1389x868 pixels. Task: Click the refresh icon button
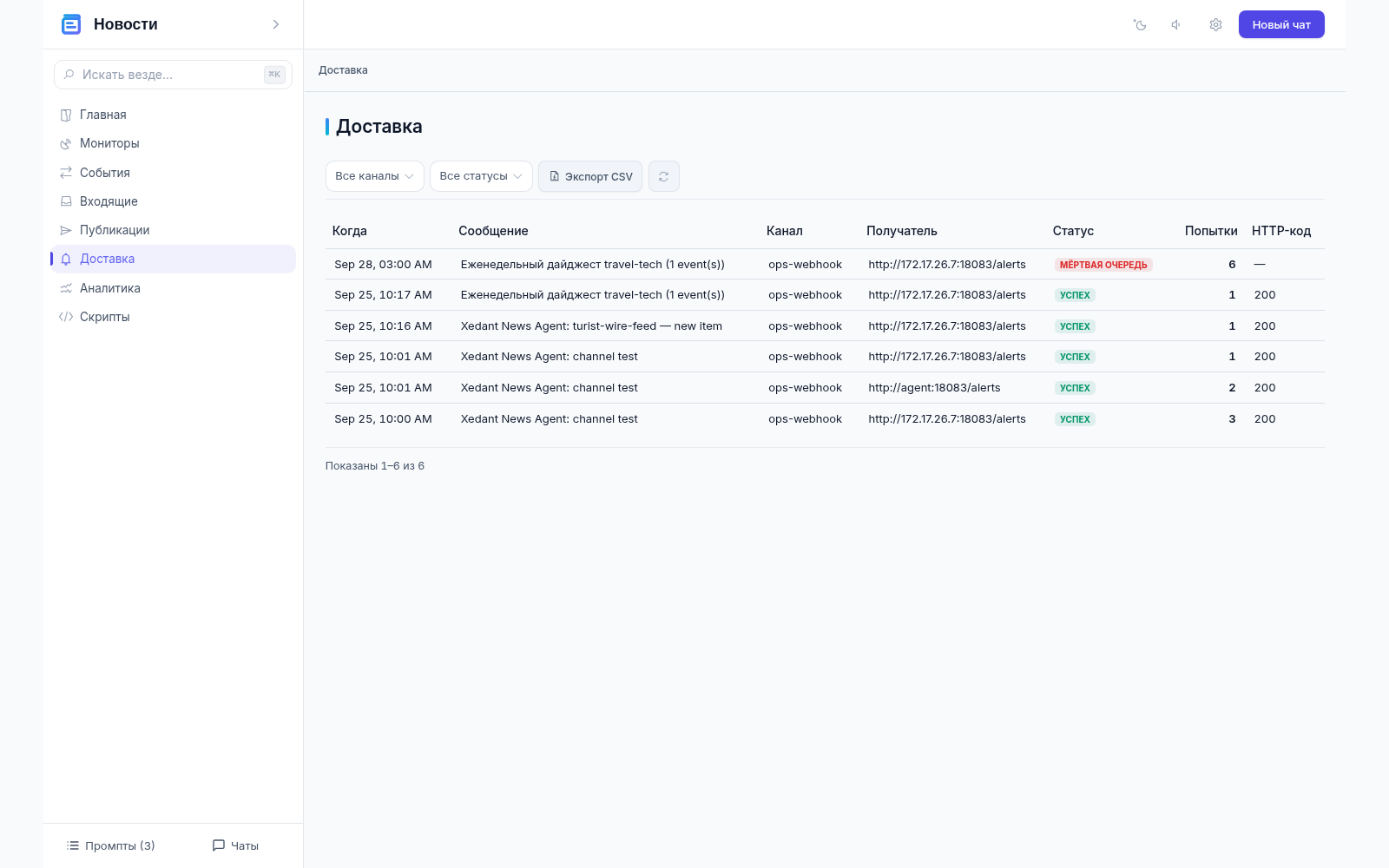[x=663, y=176]
